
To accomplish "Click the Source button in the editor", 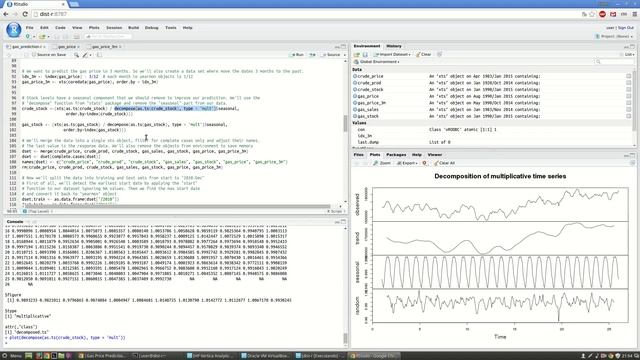I will point(331,55).
